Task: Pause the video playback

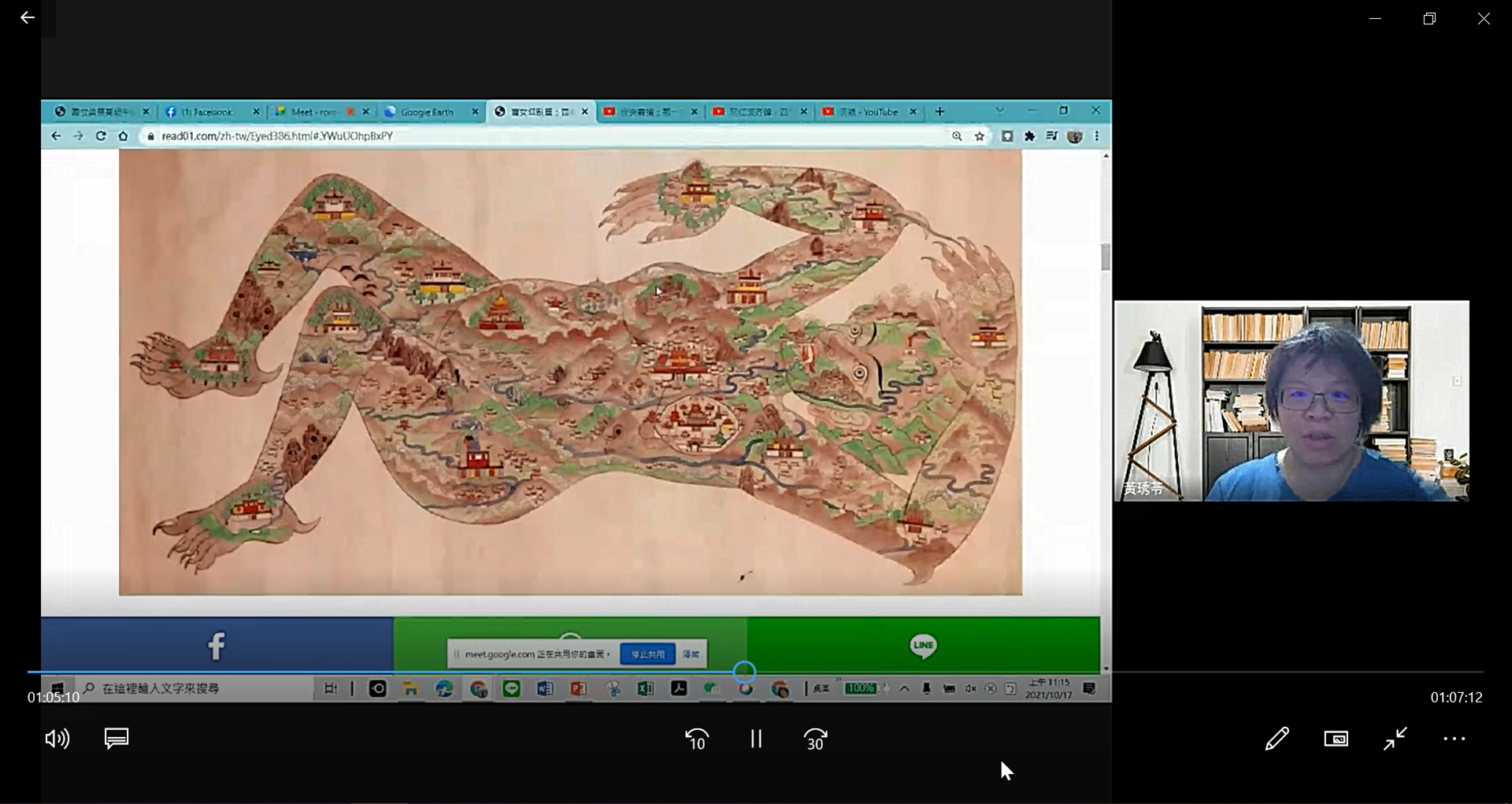Action: [x=756, y=739]
